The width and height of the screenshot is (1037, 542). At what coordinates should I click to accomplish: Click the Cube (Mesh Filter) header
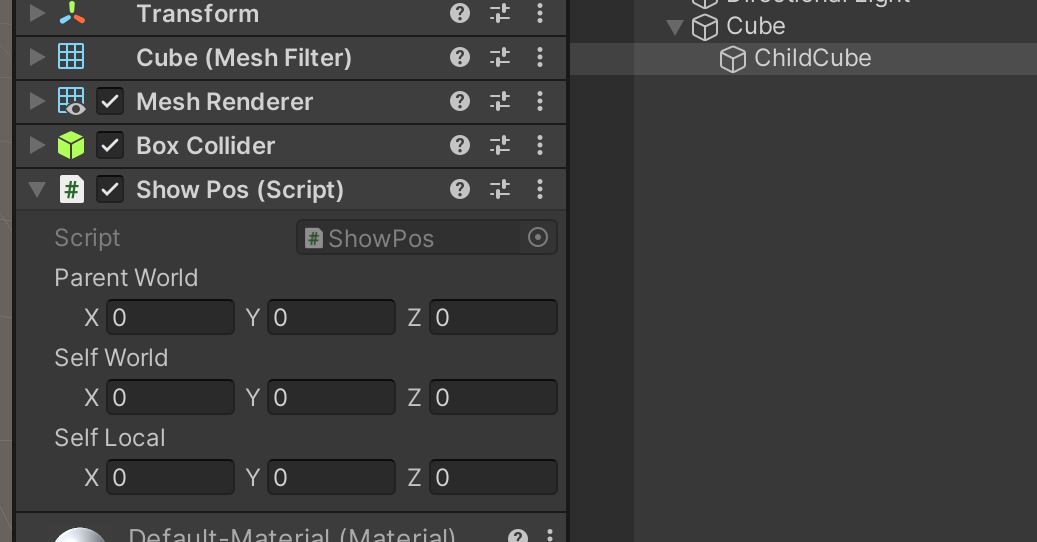coord(244,57)
